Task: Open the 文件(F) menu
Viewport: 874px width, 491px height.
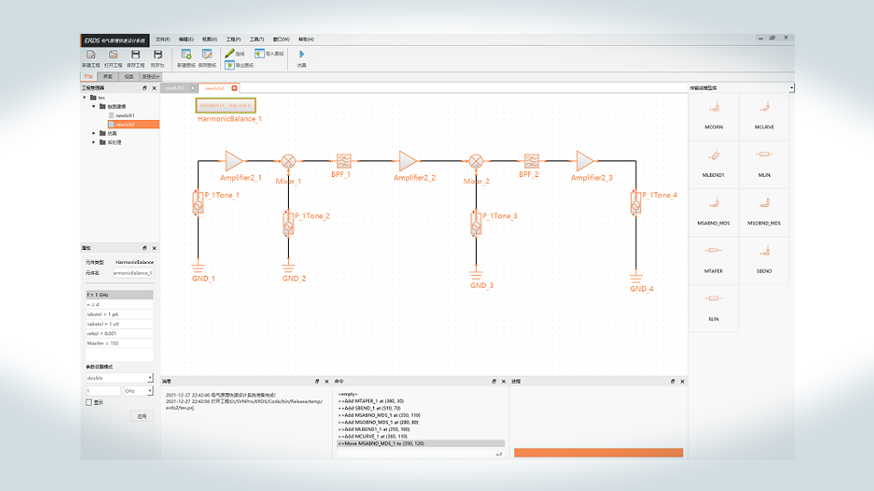Action: pyautogui.click(x=162, y=40)
